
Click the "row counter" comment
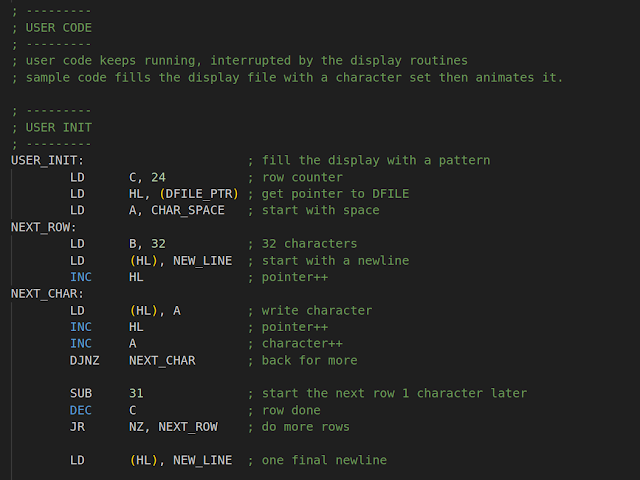(x=302, y=177)
